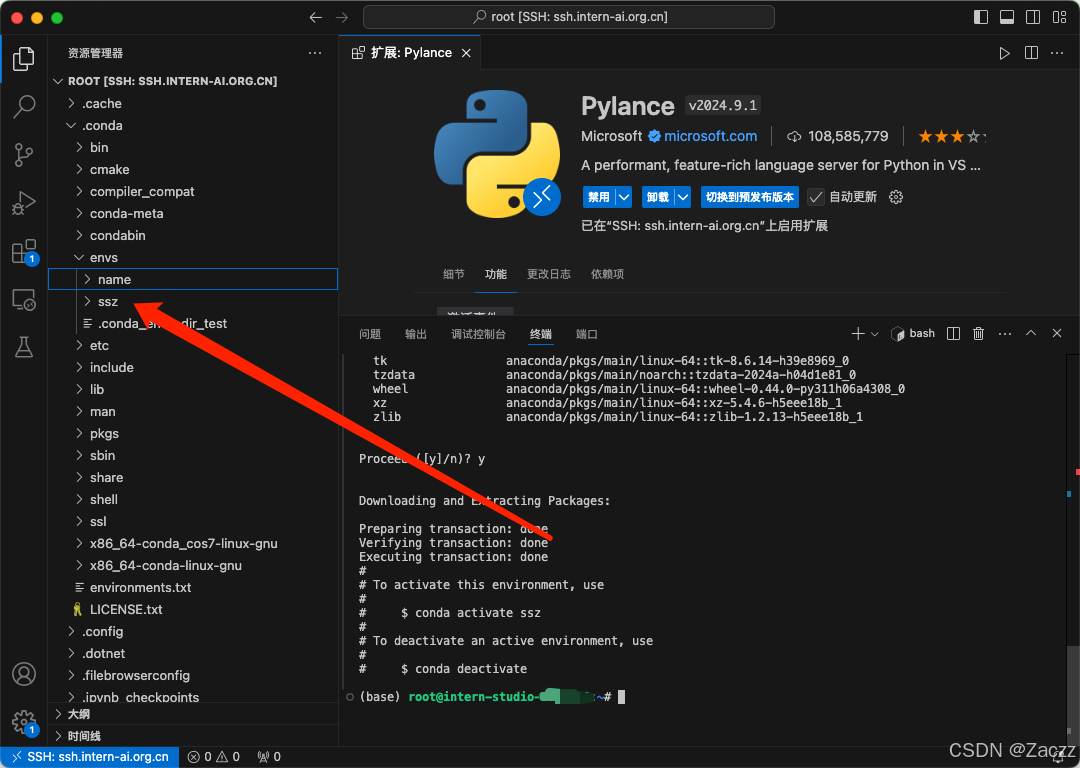
Task: Open Pylance extension settings gear
Action: (895, 197)
